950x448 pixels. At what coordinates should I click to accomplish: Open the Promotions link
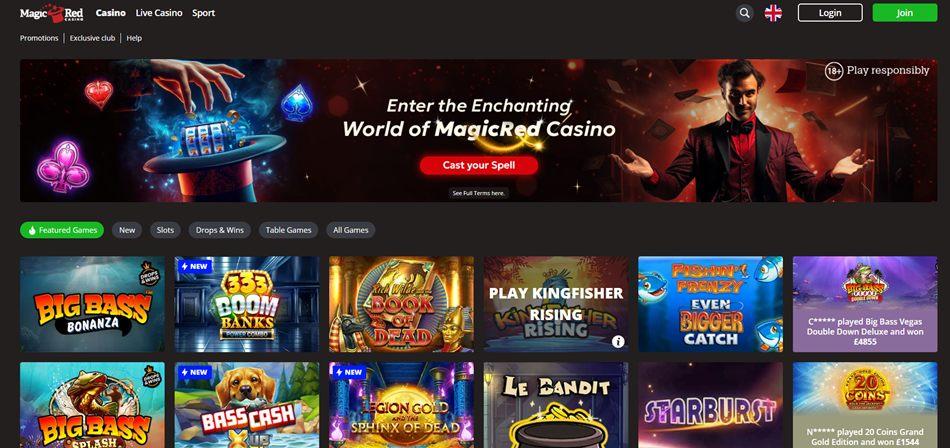coord(39,38)
